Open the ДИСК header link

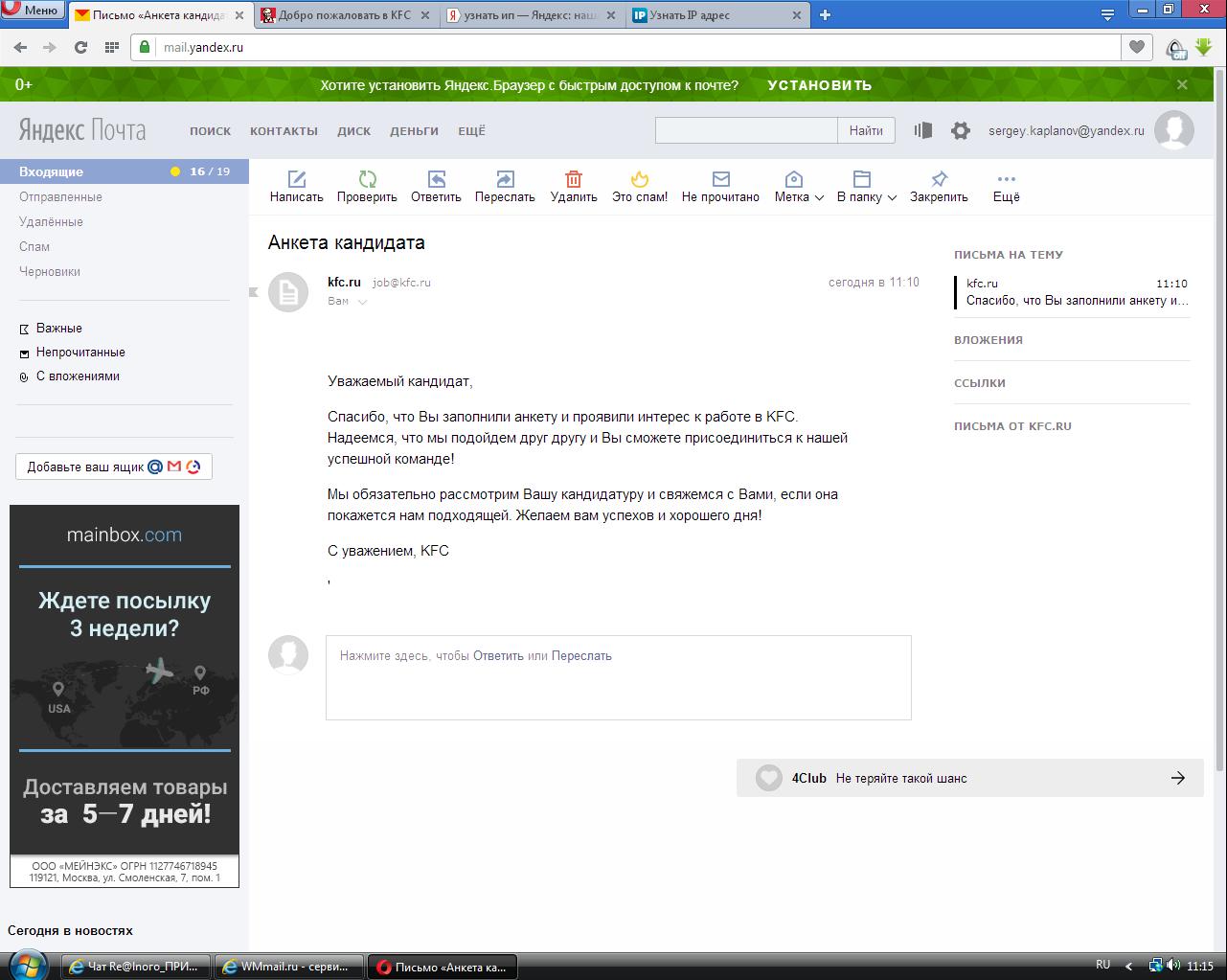point(353,131)
